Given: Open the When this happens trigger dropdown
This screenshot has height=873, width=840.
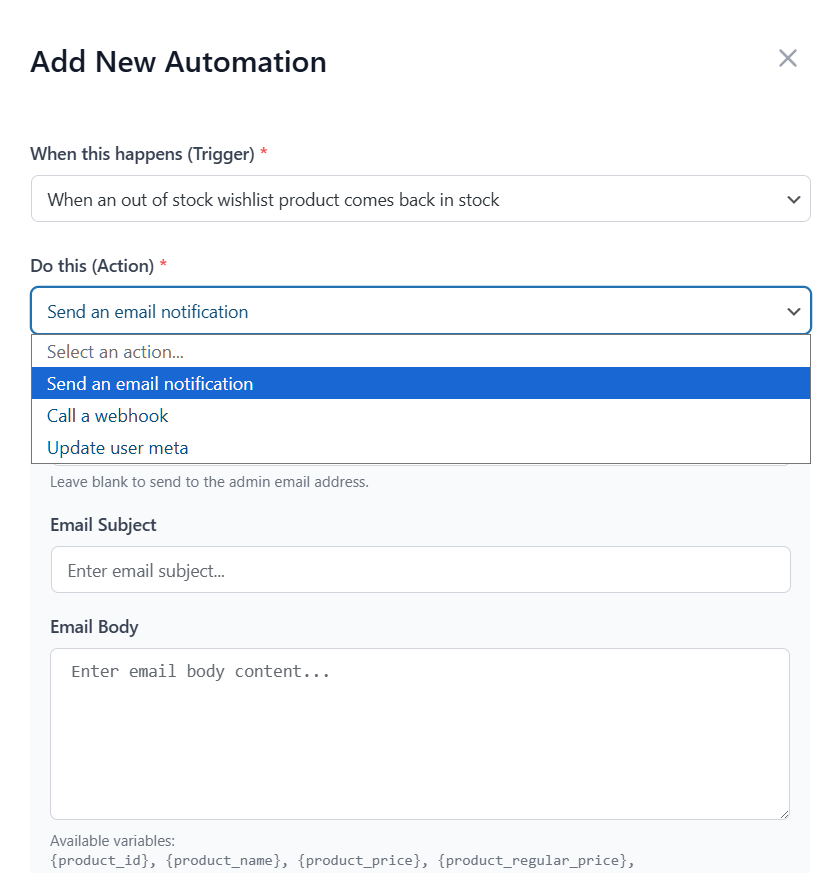Looking at the screenshot, I should pos(420,199).
